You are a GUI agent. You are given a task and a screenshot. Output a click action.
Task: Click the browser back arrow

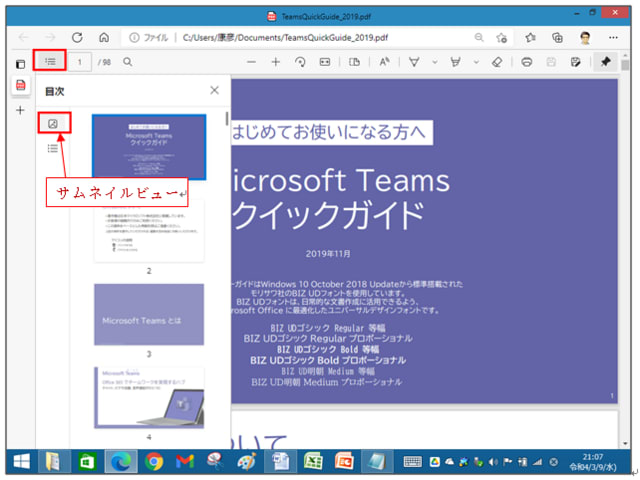(x=23, y=38)
